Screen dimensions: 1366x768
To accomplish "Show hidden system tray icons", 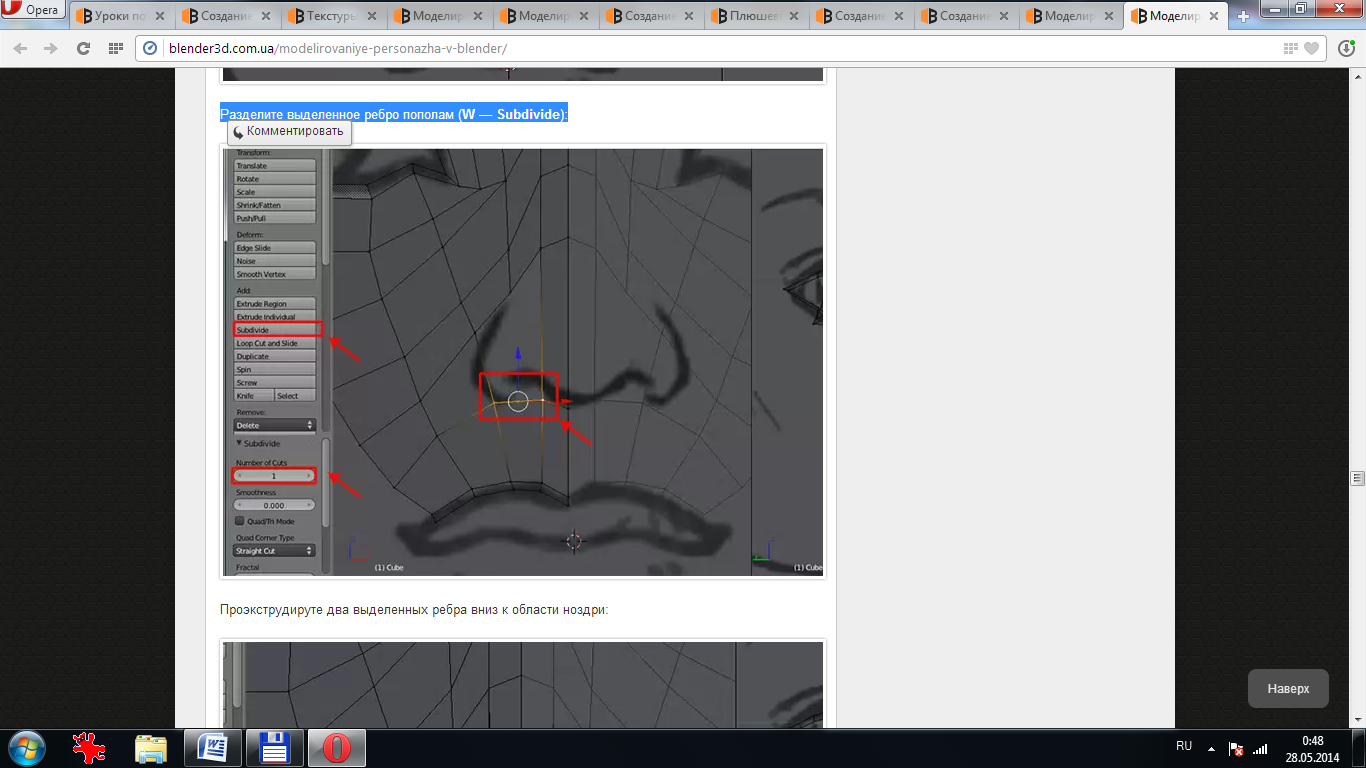I will pos(1211,748).
